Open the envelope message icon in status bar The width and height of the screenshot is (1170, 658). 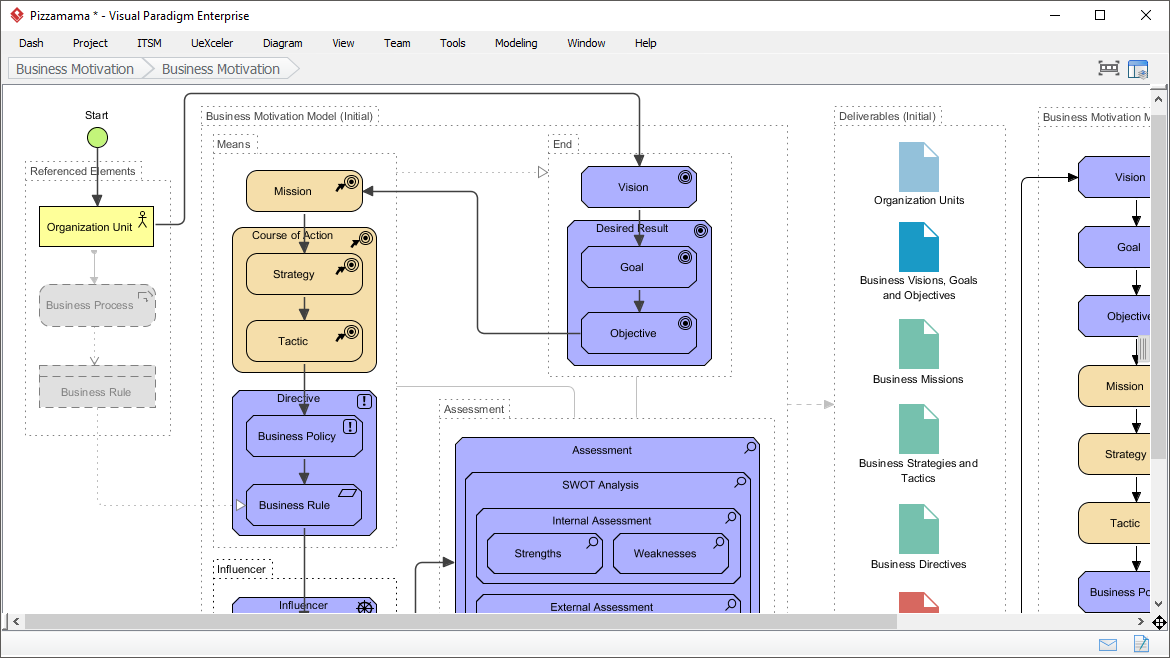[1108, 644]
